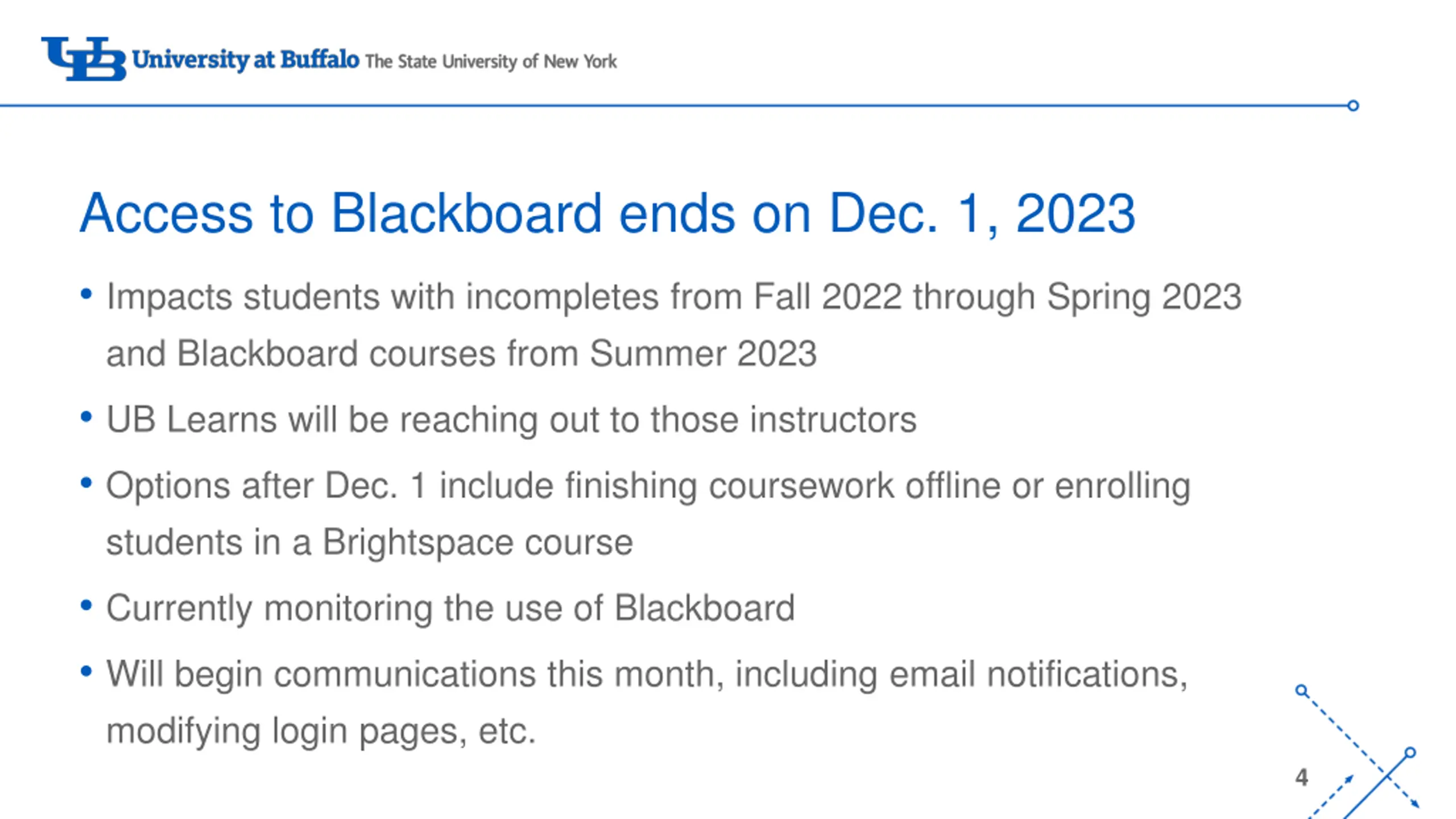Click the circle at the header line end
This screenshot has height=819, width=1456.
pos(1353,106)
